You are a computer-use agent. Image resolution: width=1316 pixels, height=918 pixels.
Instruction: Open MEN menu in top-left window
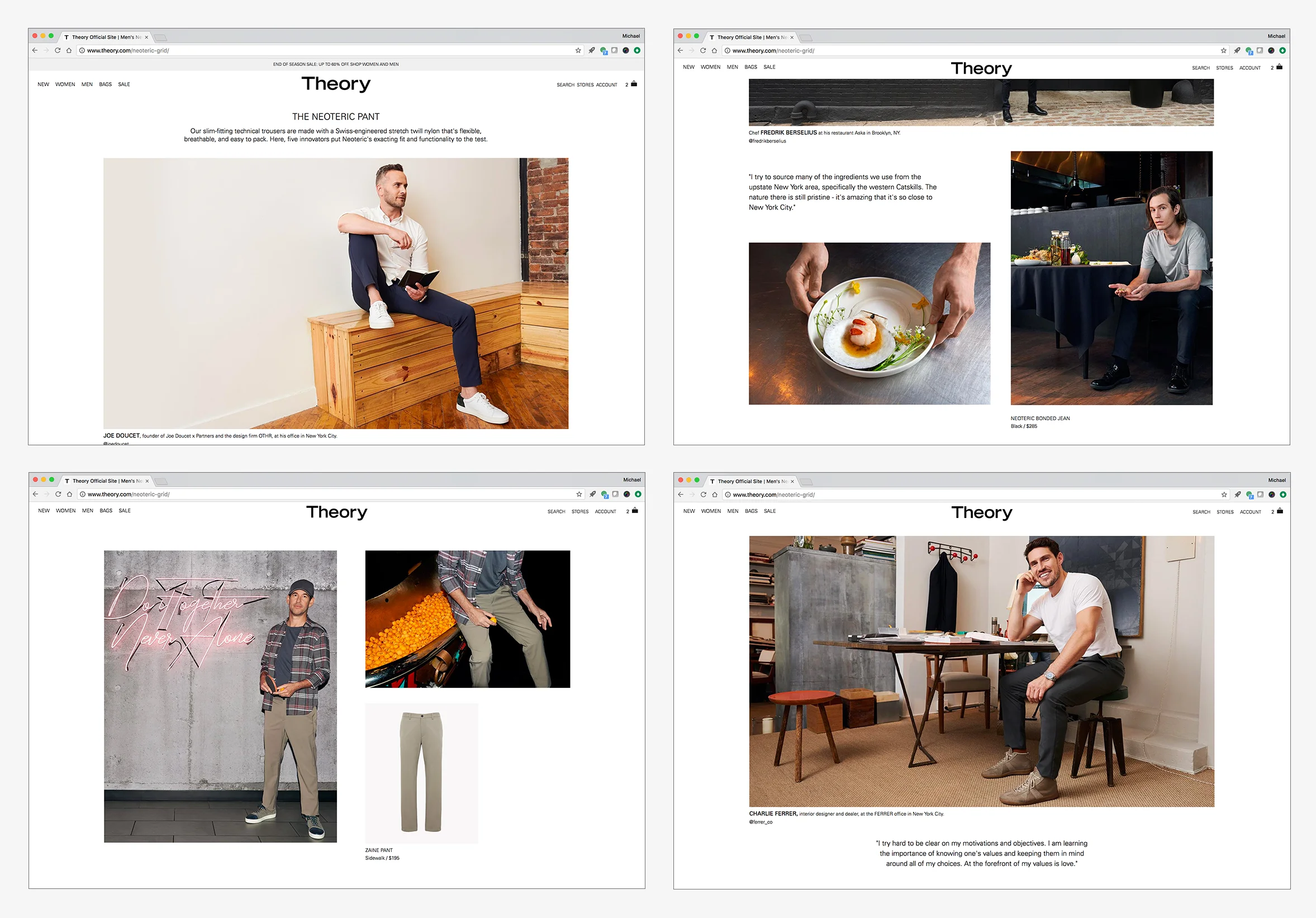[x=87, y=84]
